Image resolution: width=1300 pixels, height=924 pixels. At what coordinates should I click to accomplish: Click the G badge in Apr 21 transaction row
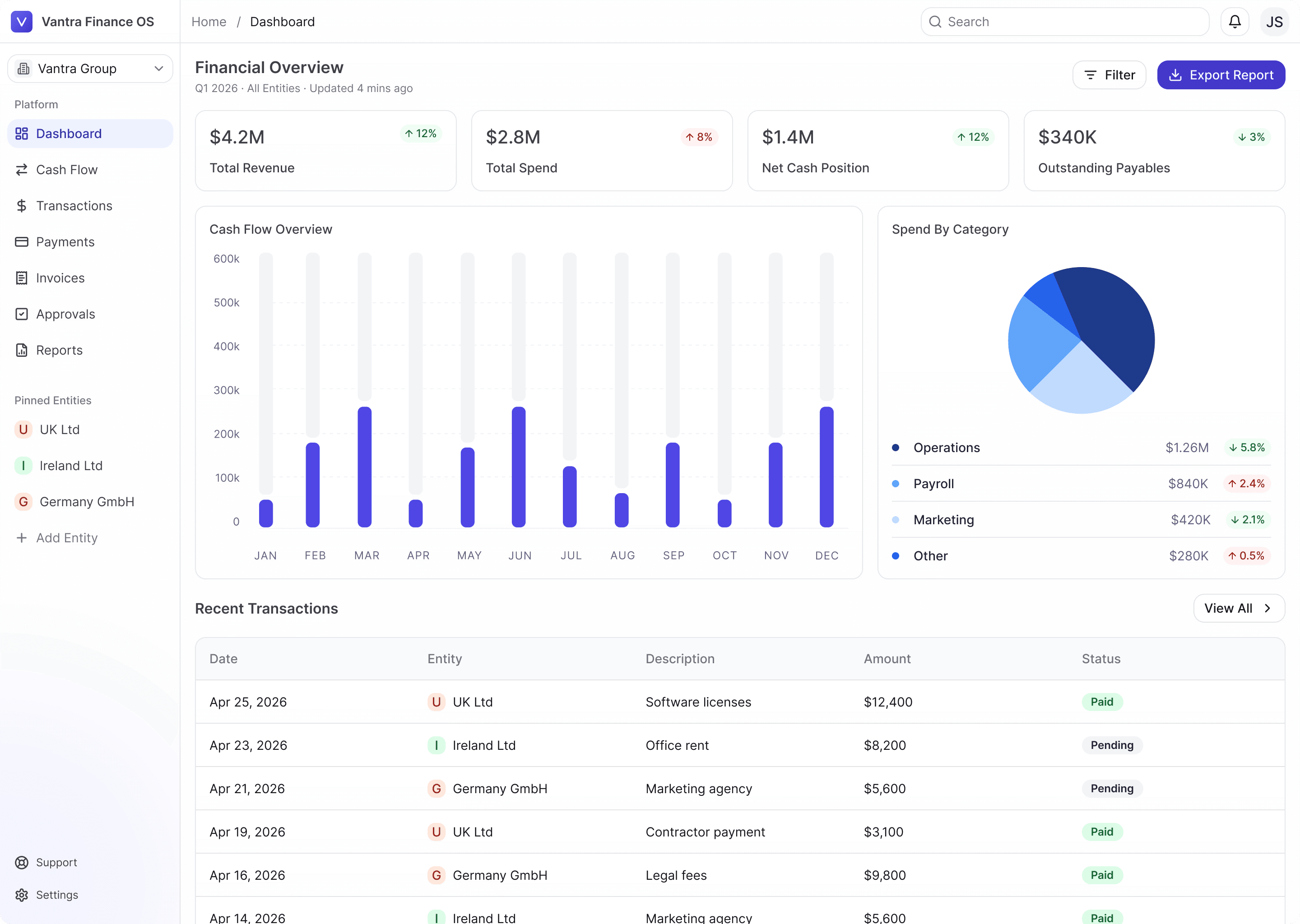436,789
